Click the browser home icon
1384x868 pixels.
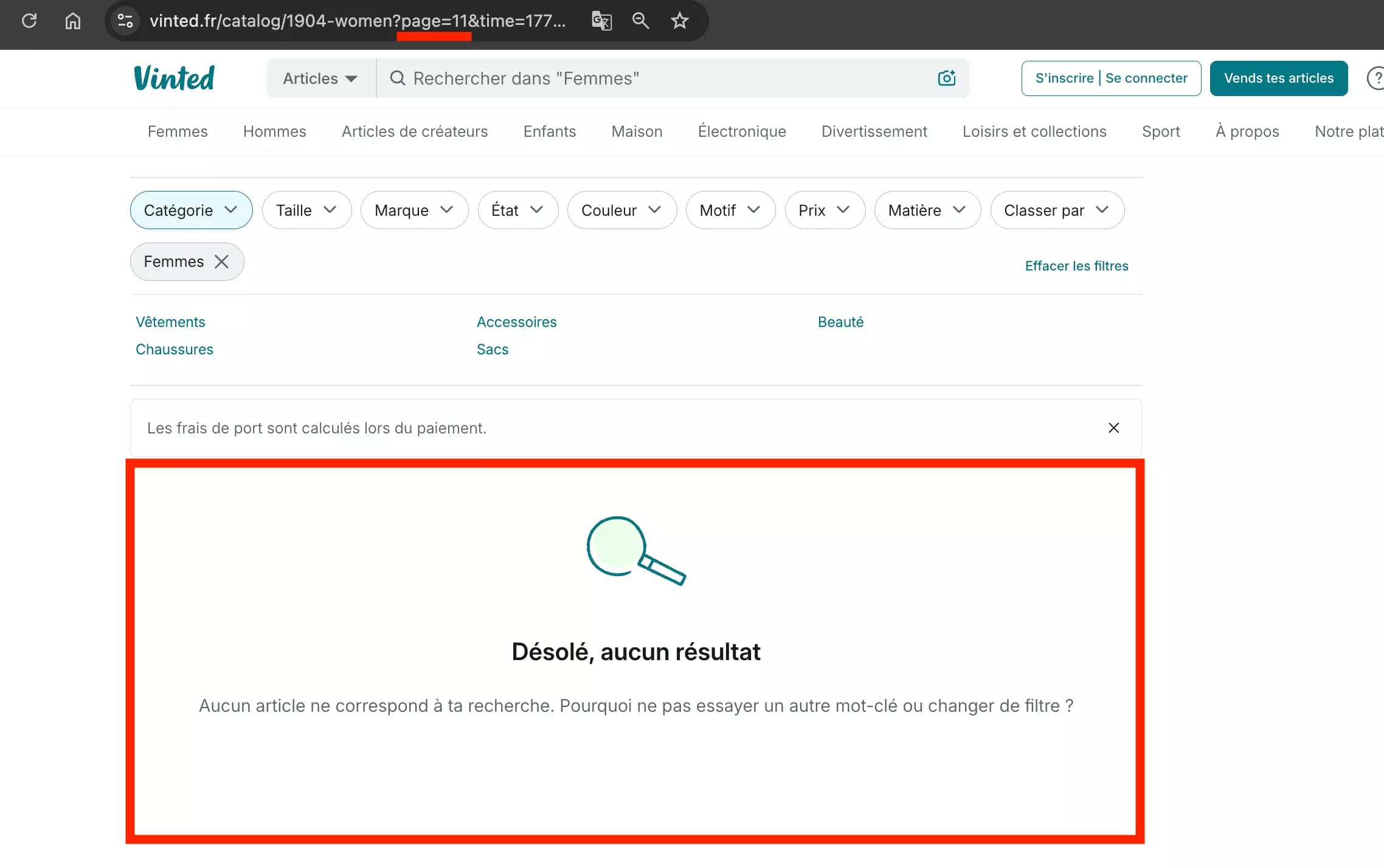[x=72, y=21]
